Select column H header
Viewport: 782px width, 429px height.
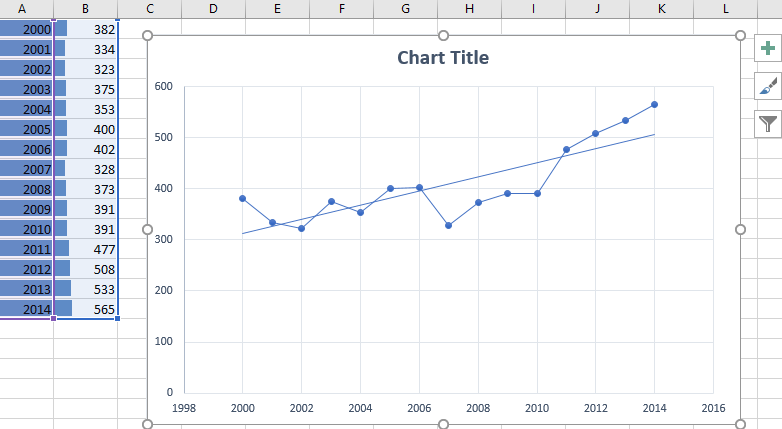pyautogui.click(x=469, y=9)
